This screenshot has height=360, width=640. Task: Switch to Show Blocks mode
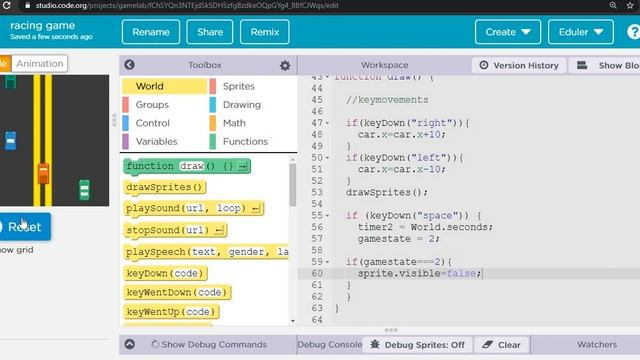click(605, 65)
